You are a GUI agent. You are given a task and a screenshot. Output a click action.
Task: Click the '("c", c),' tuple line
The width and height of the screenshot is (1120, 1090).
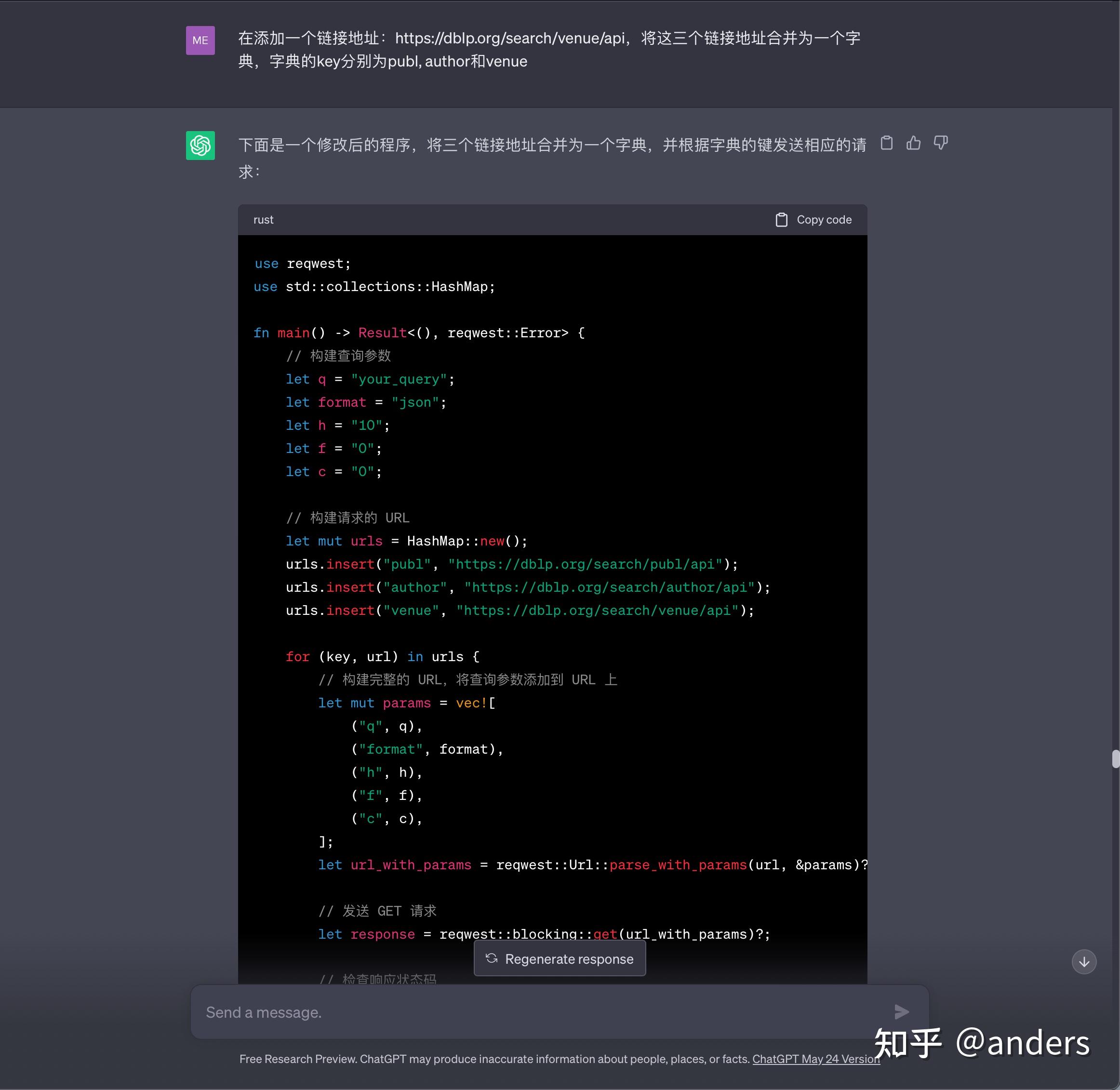[x=387, y=819]
